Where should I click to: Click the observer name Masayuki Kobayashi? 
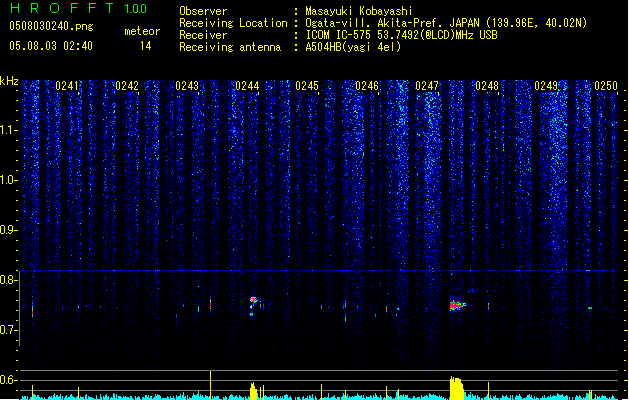pos(359,11)
